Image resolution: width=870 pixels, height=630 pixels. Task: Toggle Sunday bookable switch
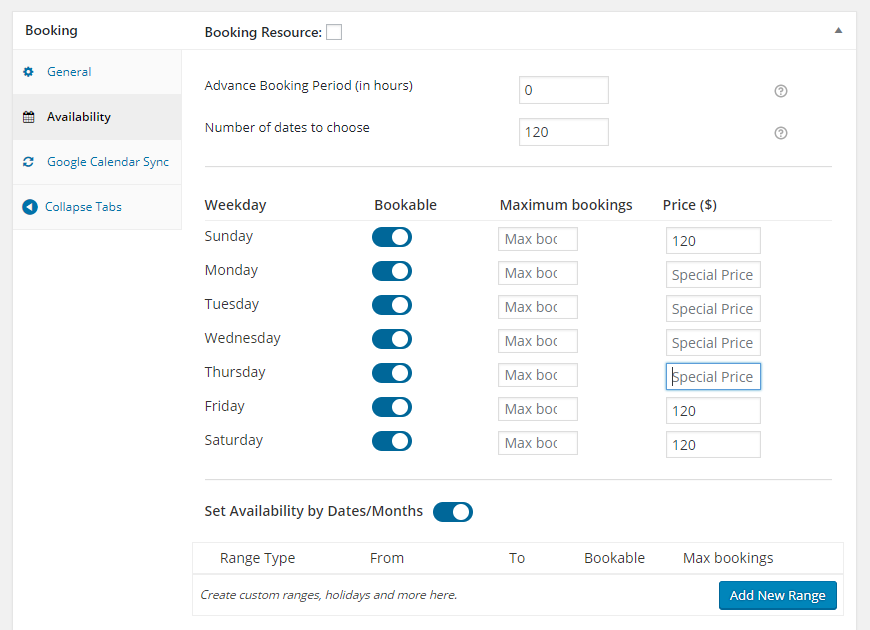[x=392, y=237]
